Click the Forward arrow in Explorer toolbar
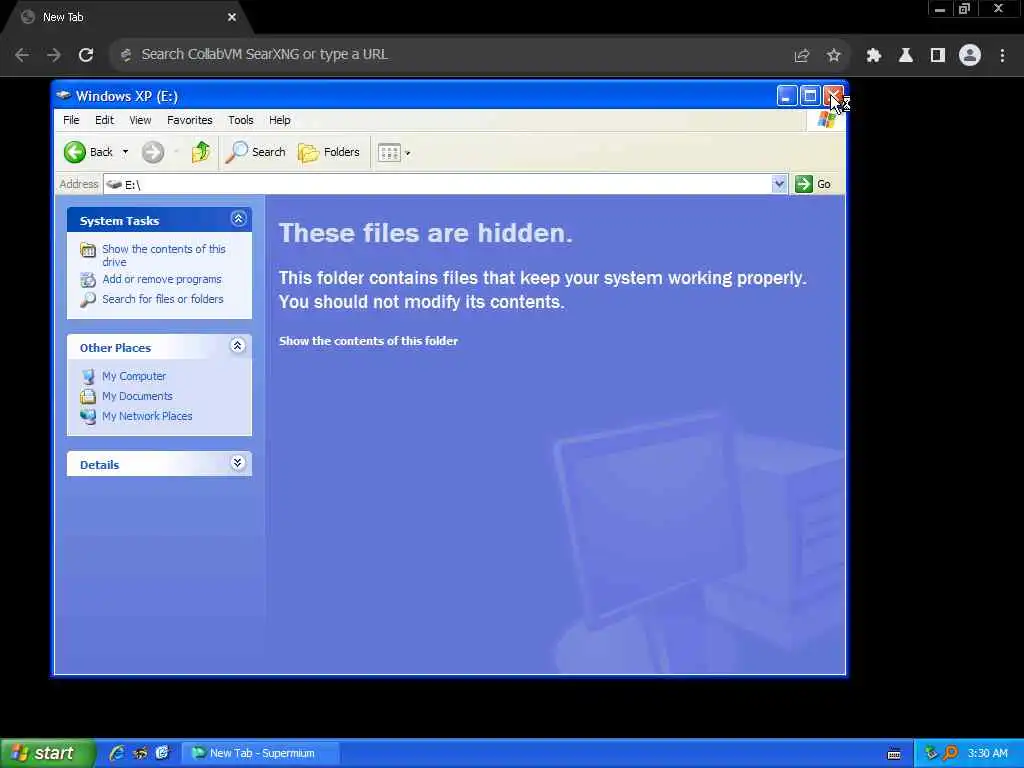This screenshot has width=1024, height=768. [x=153, y=152]
